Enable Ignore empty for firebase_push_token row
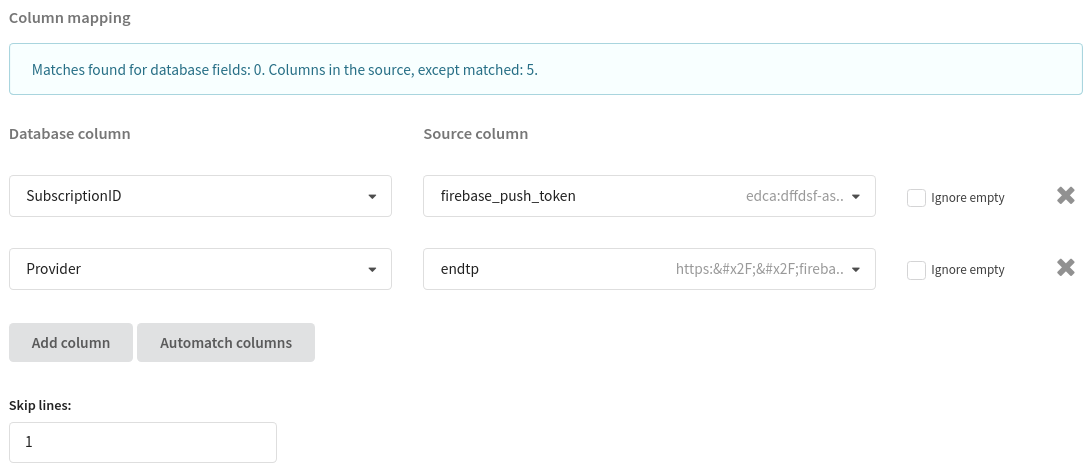This screenshot has width=1090, height=468. 916,197
